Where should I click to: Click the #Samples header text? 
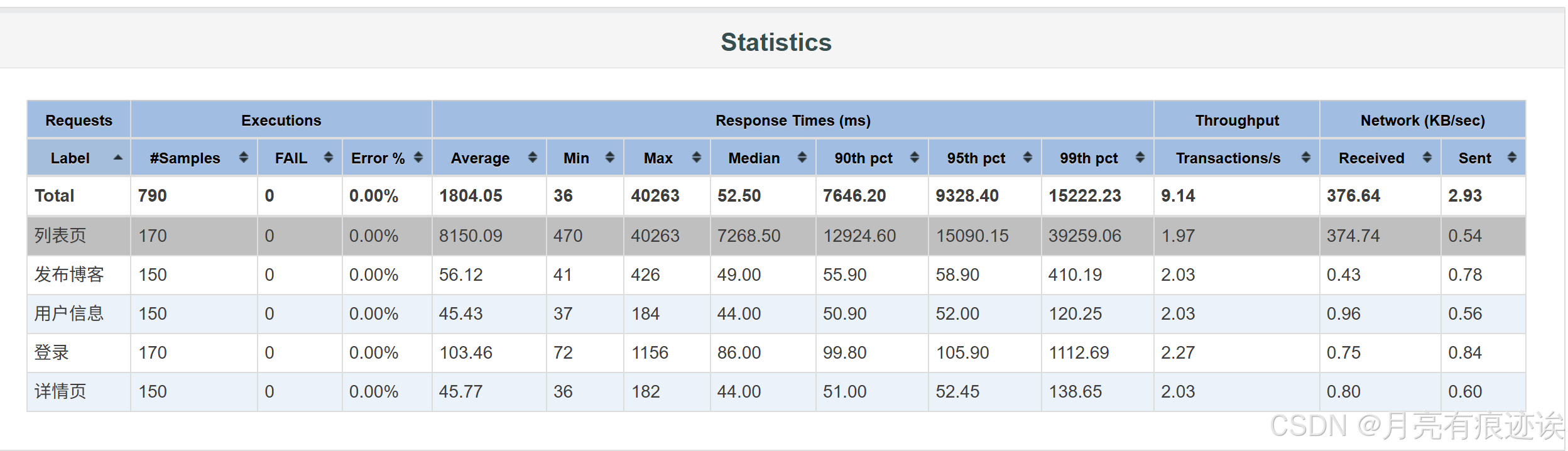tap(185, 158)
